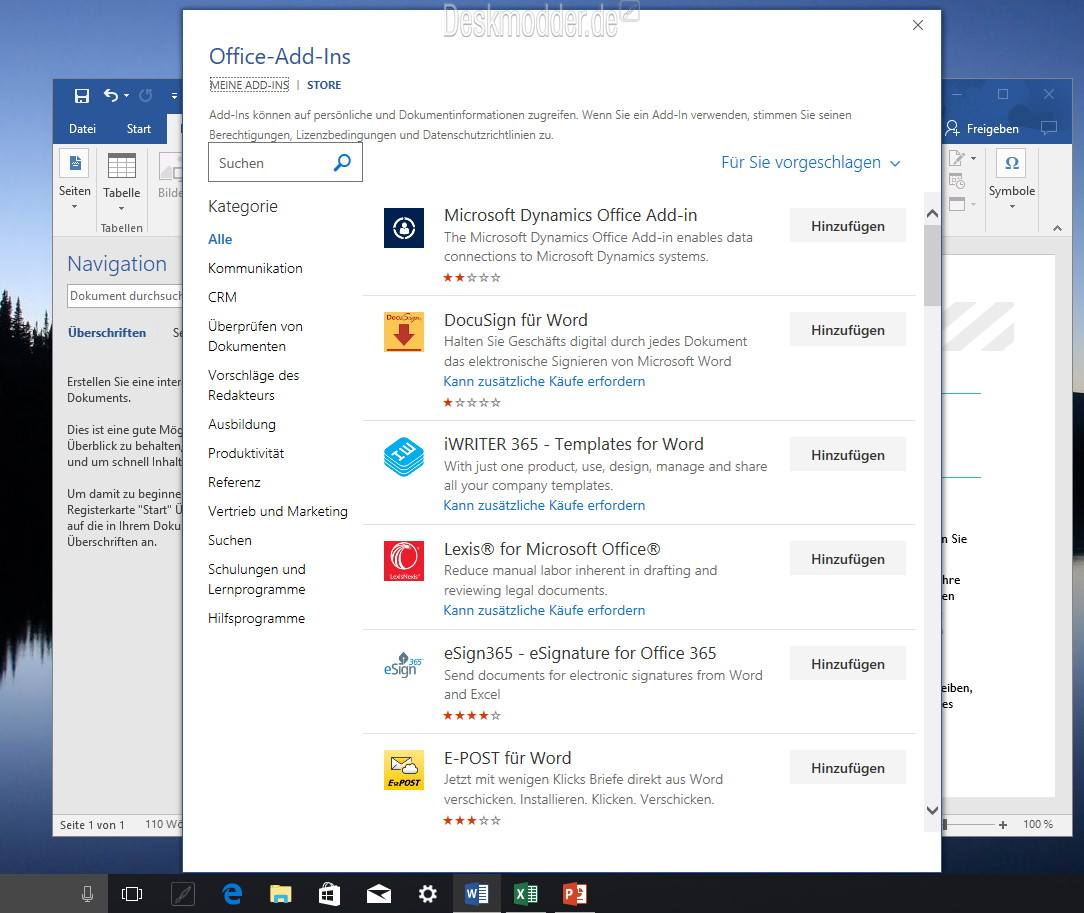Click the Undo arrow in quick access toolbar
1084x913 pixels.
click(111, 95)
